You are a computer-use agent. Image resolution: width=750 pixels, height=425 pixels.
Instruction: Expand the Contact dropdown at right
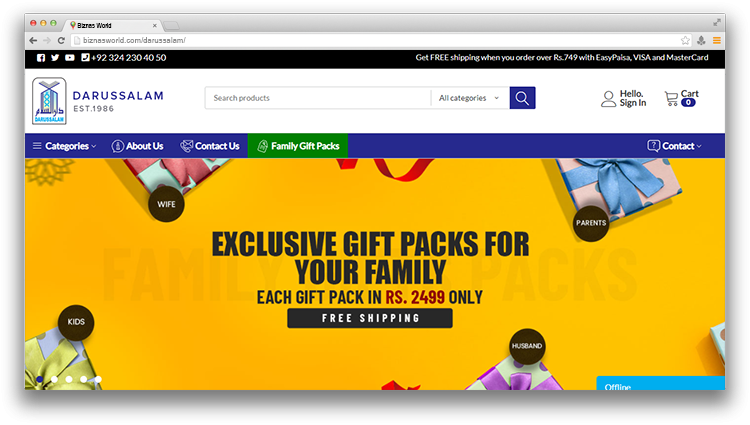(674, 146)
